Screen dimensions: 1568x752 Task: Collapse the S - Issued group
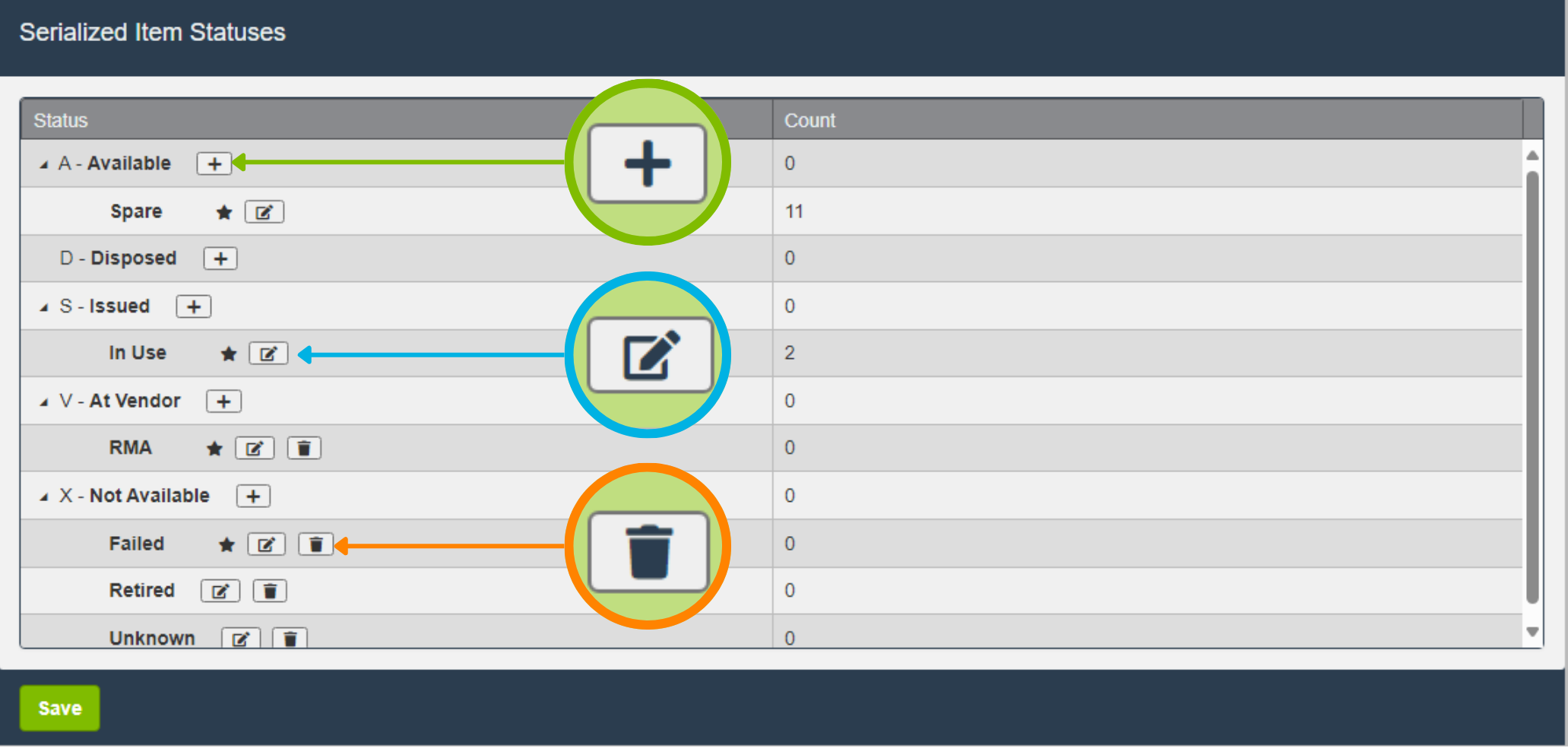click(44, 307)
